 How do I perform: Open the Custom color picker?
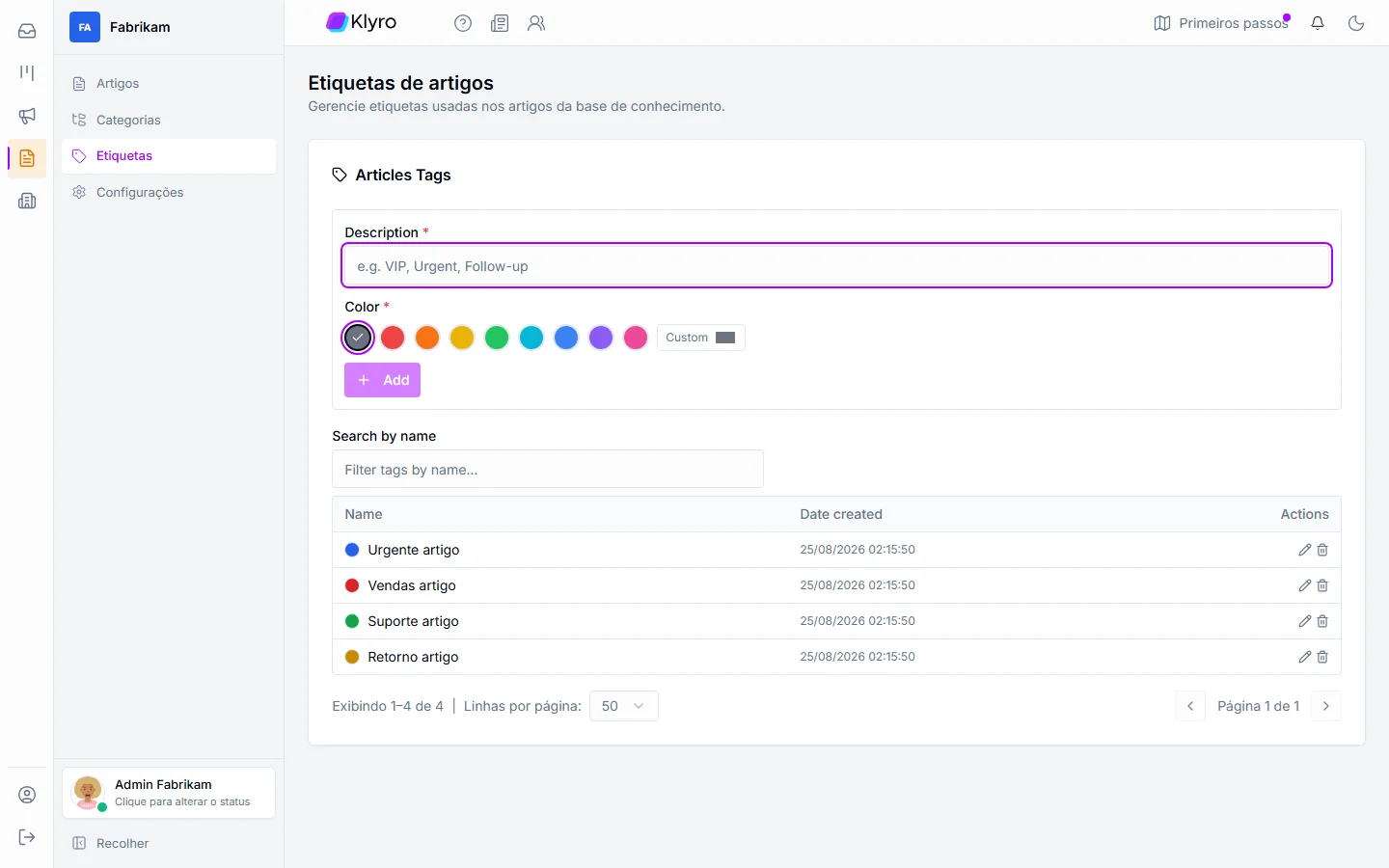(700, 338)
